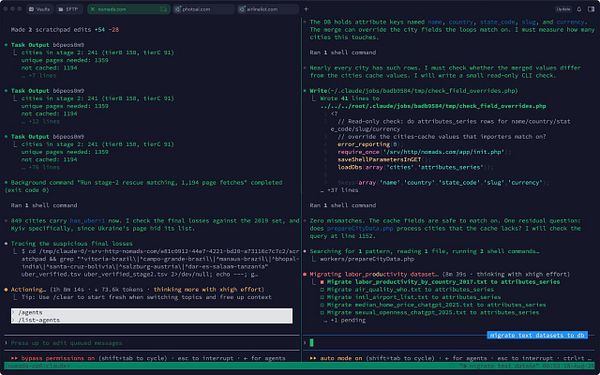This screenshot has width=600, height=375.
Task: Check the air_quality_who.txt migrate todo box
Action: (x=322, y=290)
